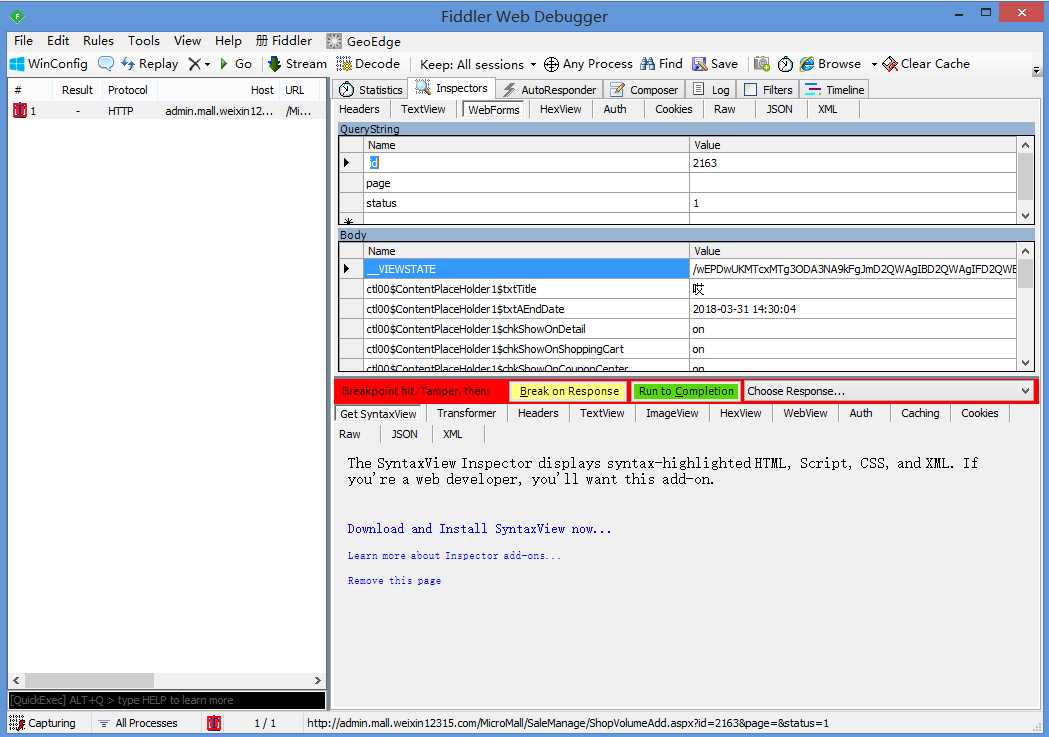Image resolution: width=1049 pixels, height=737 pixels.
Task: Click Break on Response button
Action: click(x=569, y=391)
